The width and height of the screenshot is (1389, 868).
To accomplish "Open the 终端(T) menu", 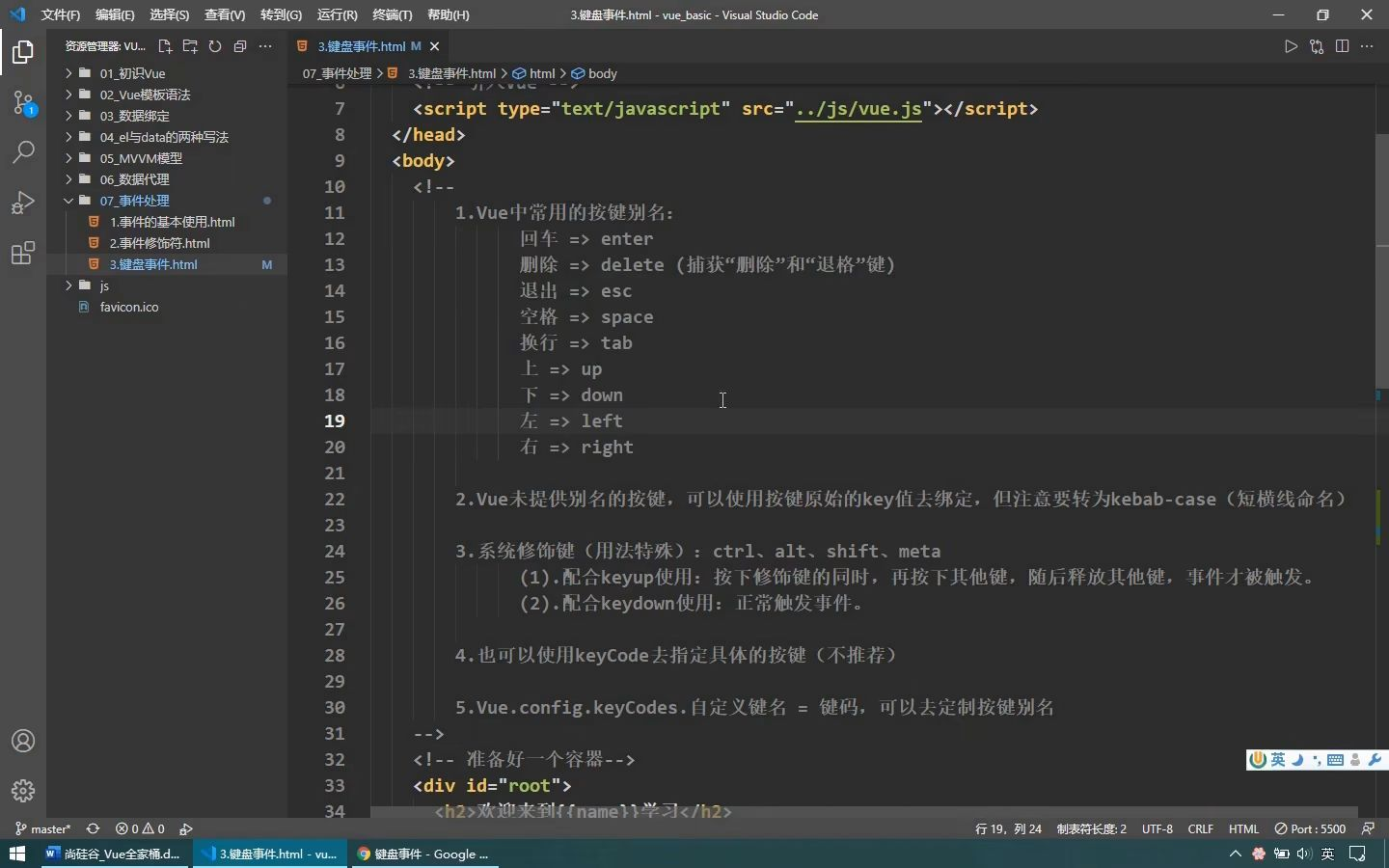I will (393, 14).
